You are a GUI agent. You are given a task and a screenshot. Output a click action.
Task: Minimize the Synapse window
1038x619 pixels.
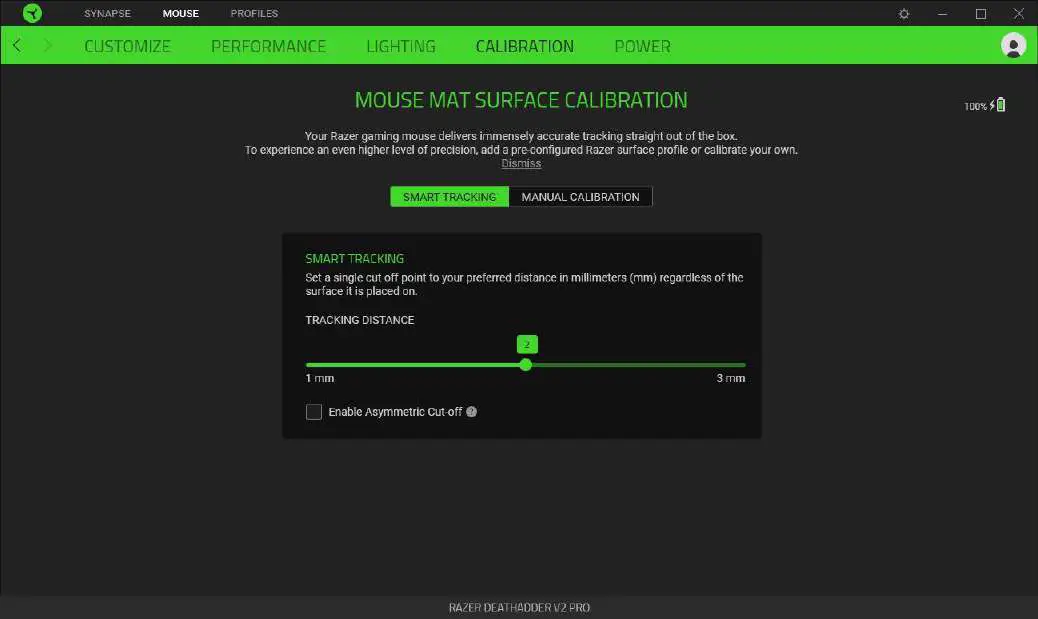942,14
